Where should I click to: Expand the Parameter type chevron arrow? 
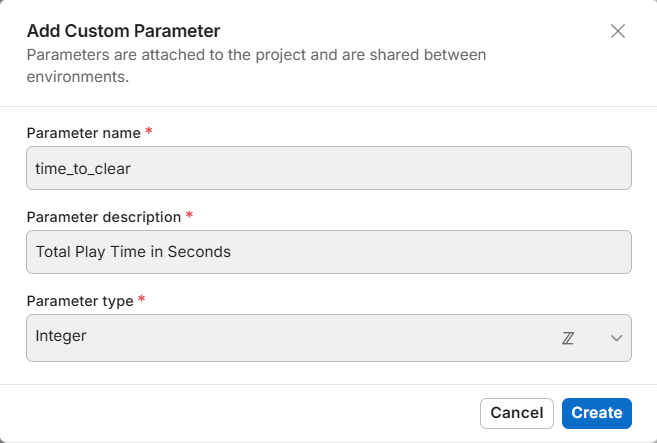[616, 338]
